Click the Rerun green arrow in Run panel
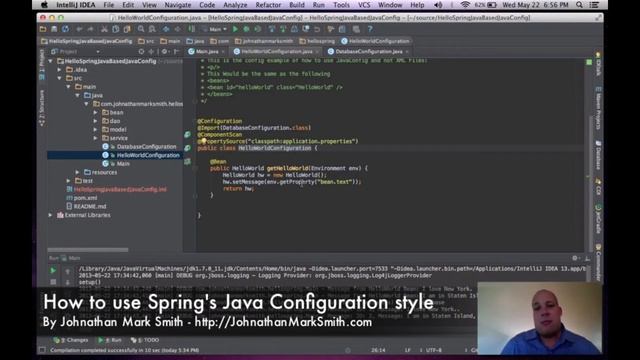 pos(53,271)
